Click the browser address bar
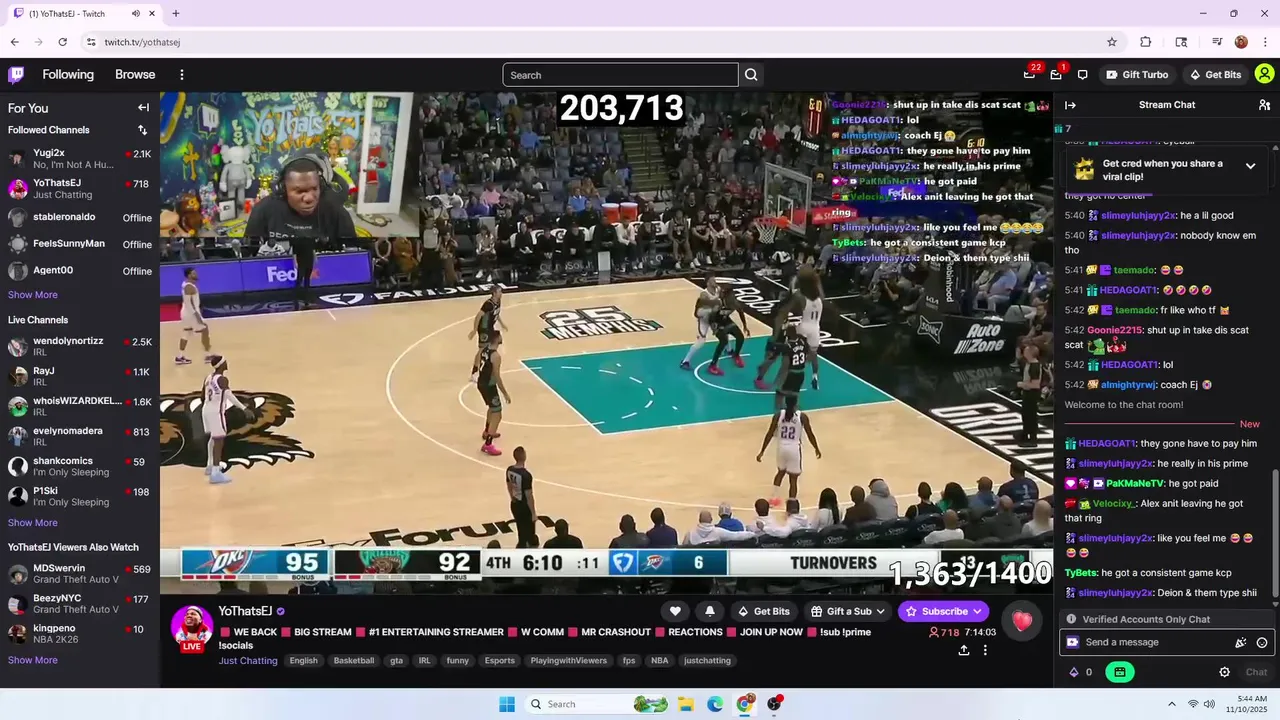Image resolution: width=1280 pixels, height=720 pixels. point(590,42)
